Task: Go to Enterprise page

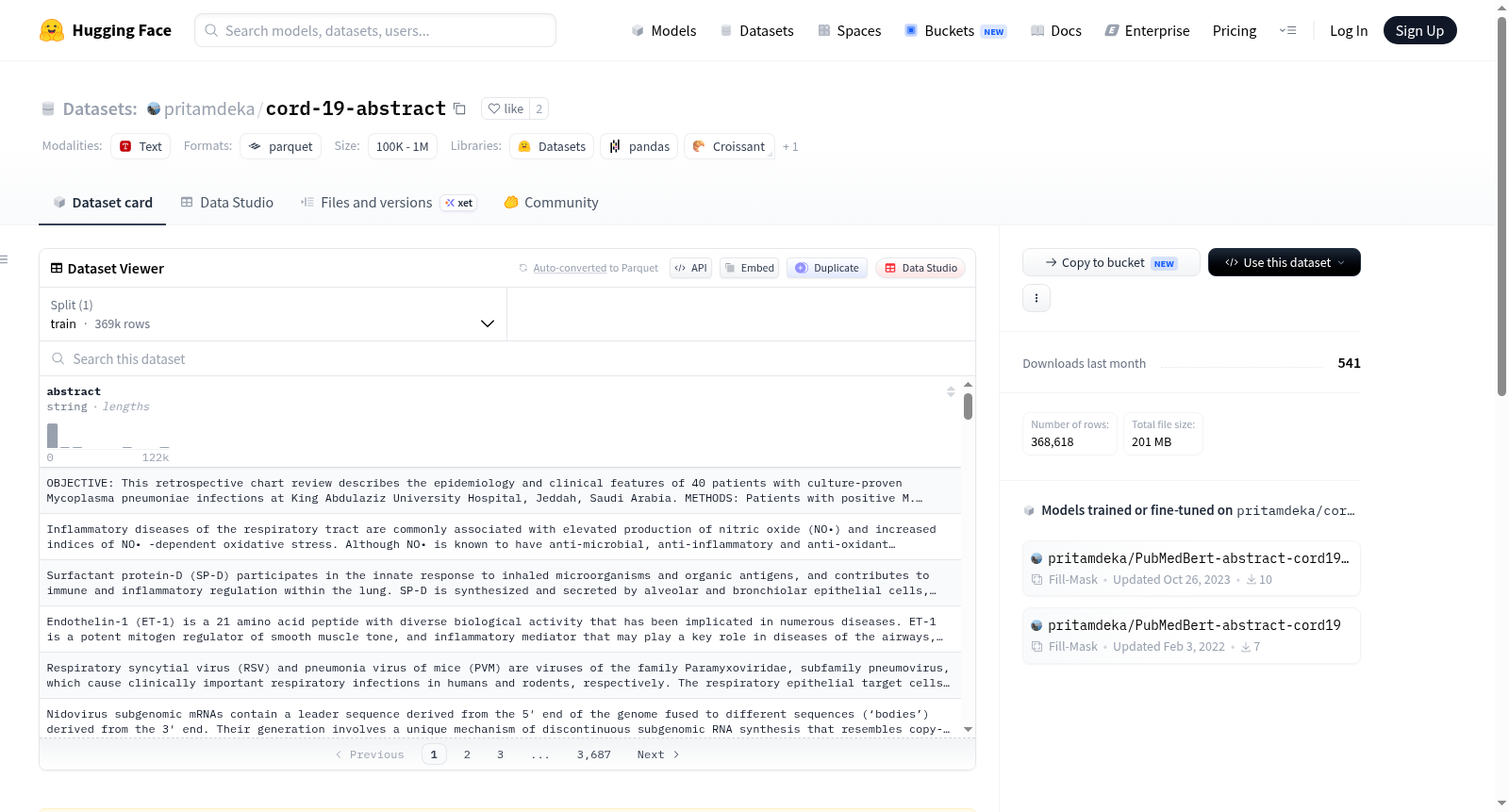Action: point(1147,30)
